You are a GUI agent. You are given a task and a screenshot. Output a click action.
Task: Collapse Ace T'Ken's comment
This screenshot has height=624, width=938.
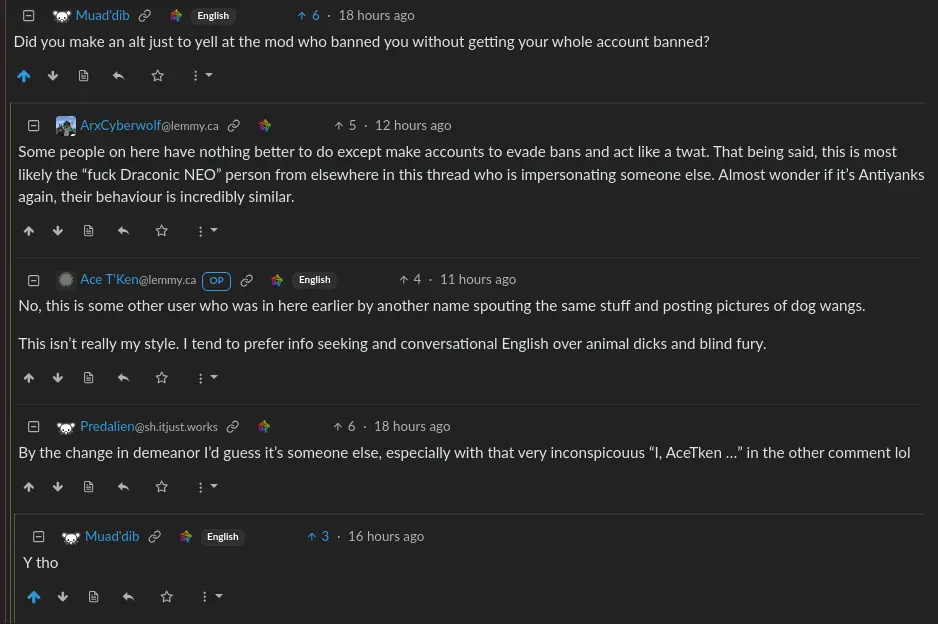[33, 280]
